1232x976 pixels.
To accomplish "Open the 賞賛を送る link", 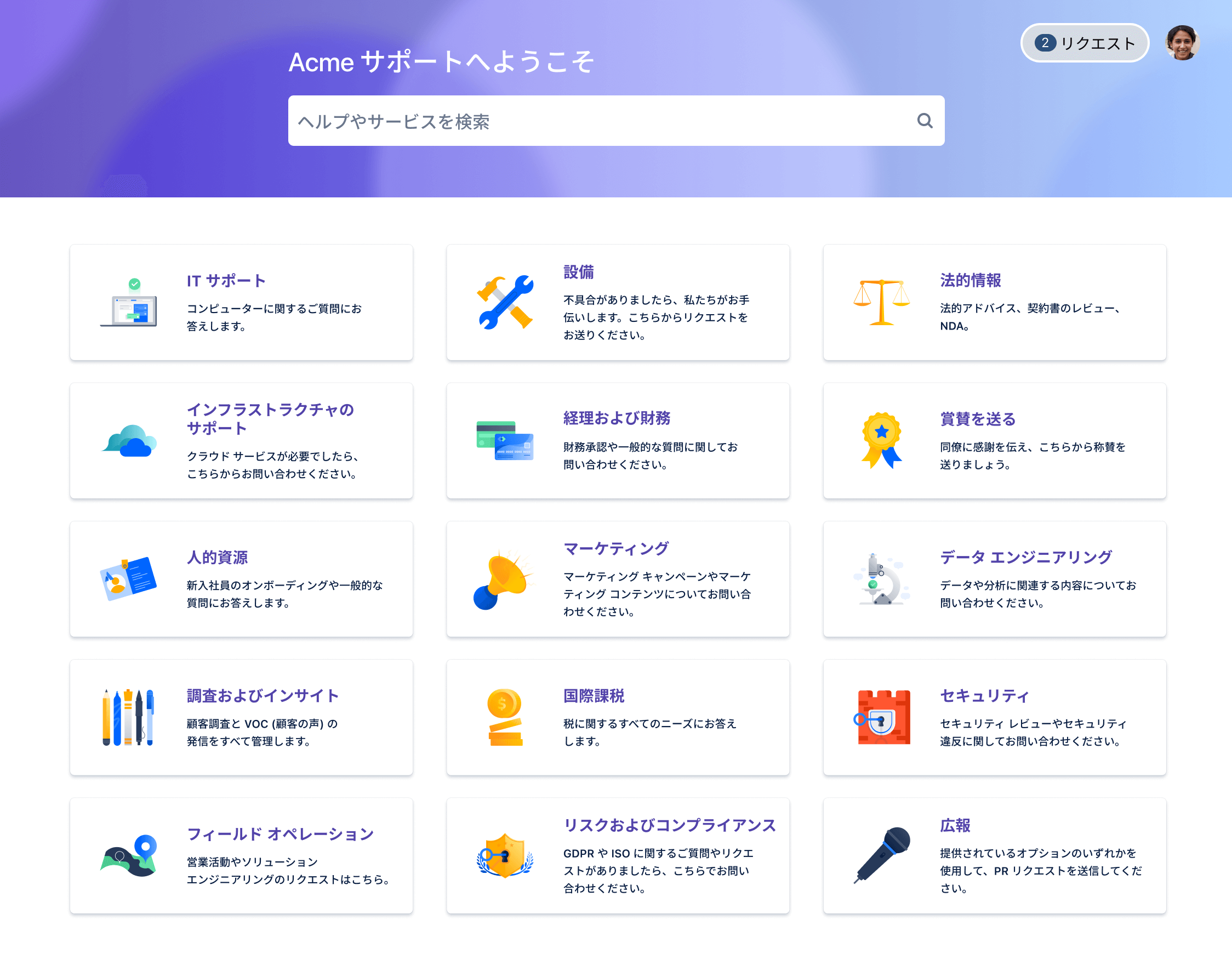I will tap(978, 419).
